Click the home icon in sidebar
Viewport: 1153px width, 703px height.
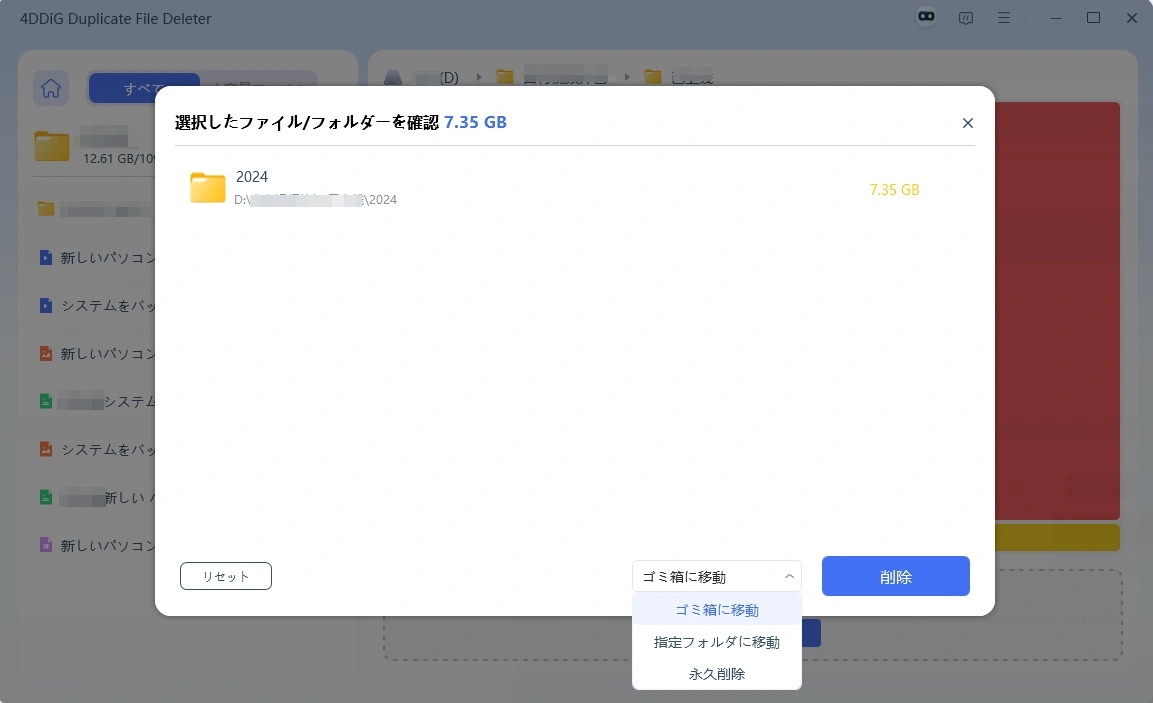pos(51,88)
